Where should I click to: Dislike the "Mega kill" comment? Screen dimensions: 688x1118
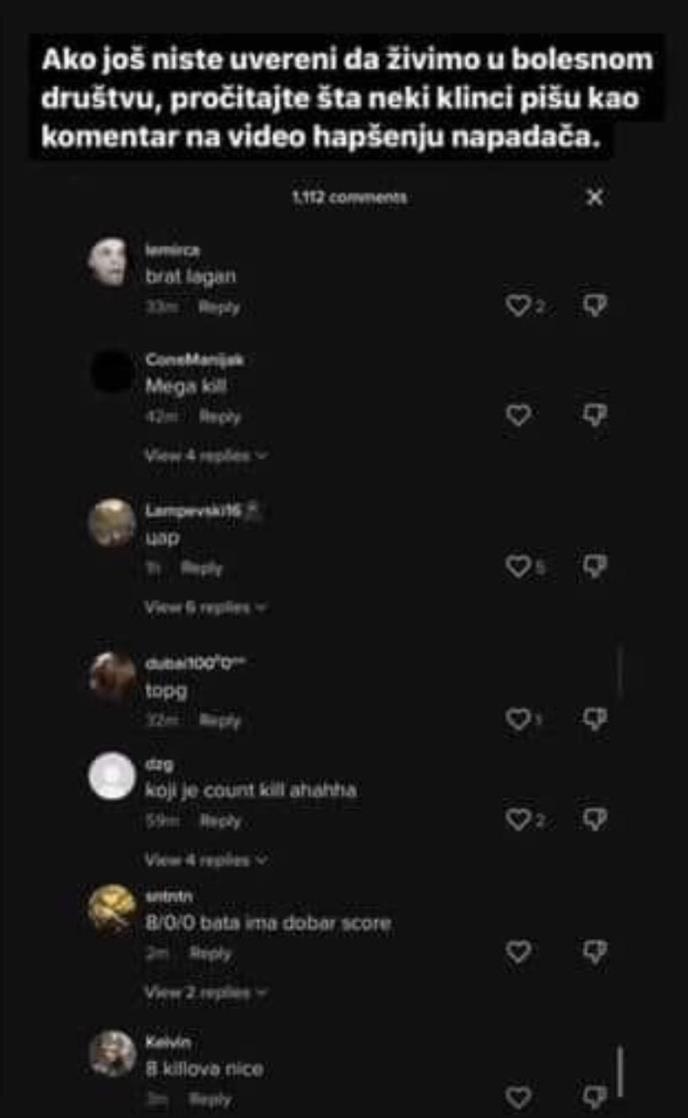click(x=595, y=415)
